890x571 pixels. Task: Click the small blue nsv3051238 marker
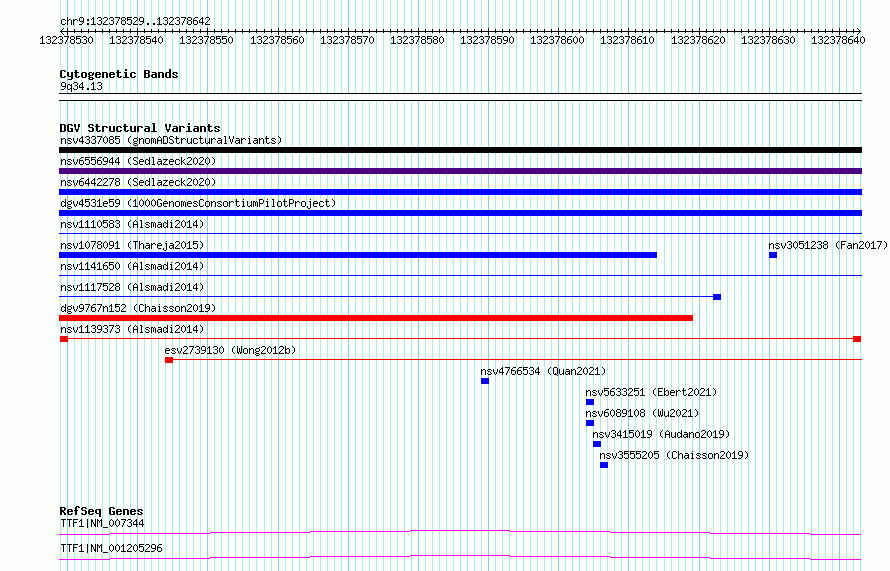point(773,255)
